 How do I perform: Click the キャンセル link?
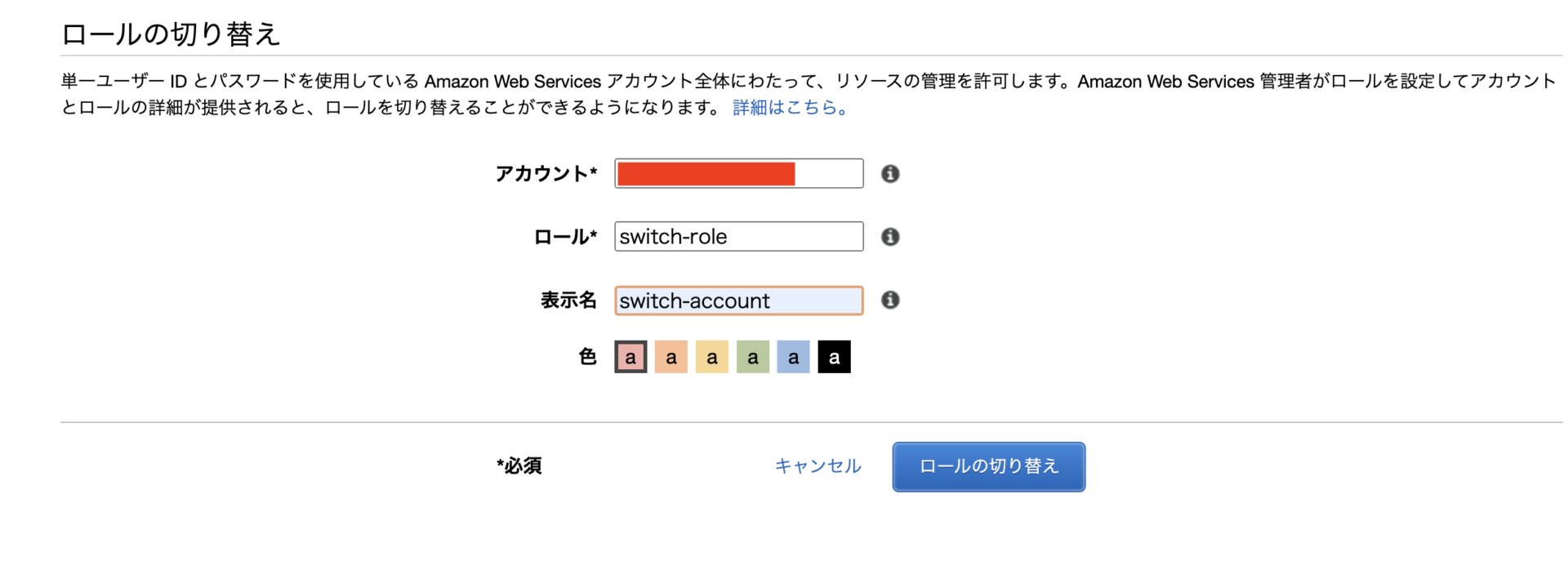[x=817, y=466]
